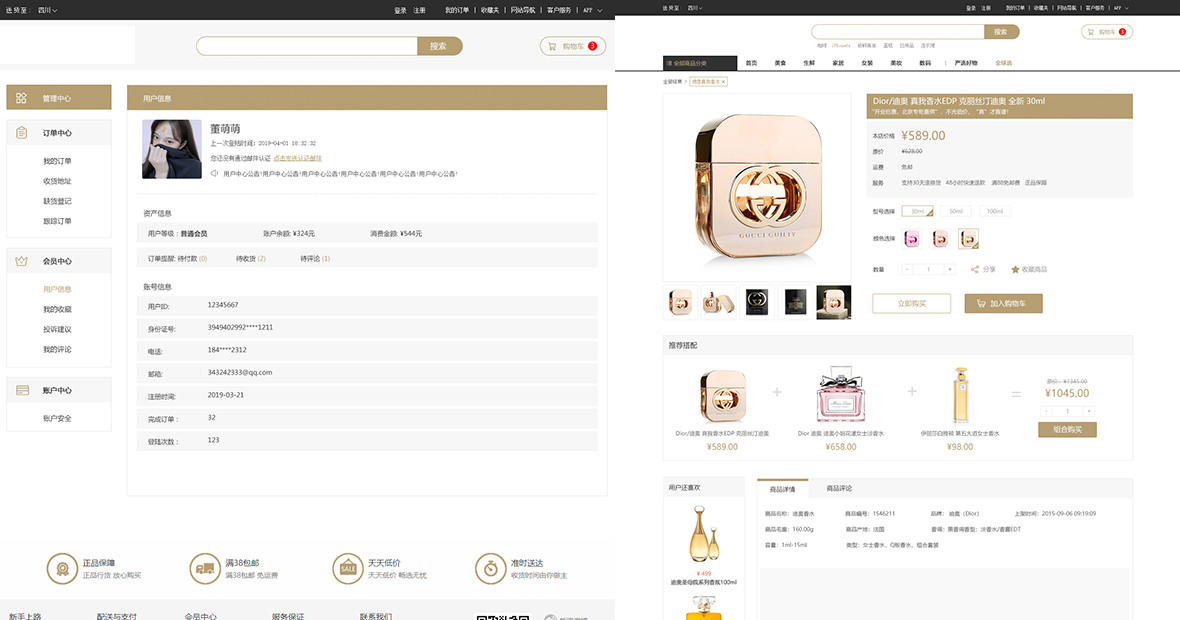Click the 订单中心 clipboard icon
Image resolution: width=1180 pixels, height=620 pixels.
coord(21,132)
